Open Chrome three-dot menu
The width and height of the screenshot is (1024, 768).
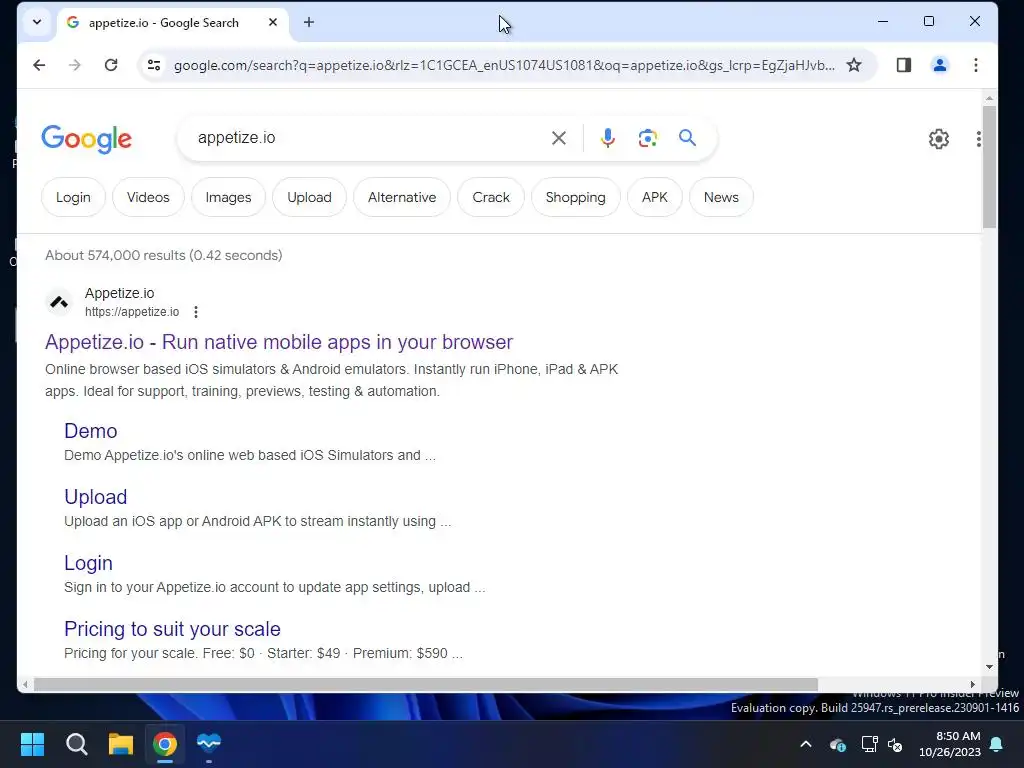click(x=976, y=65)
